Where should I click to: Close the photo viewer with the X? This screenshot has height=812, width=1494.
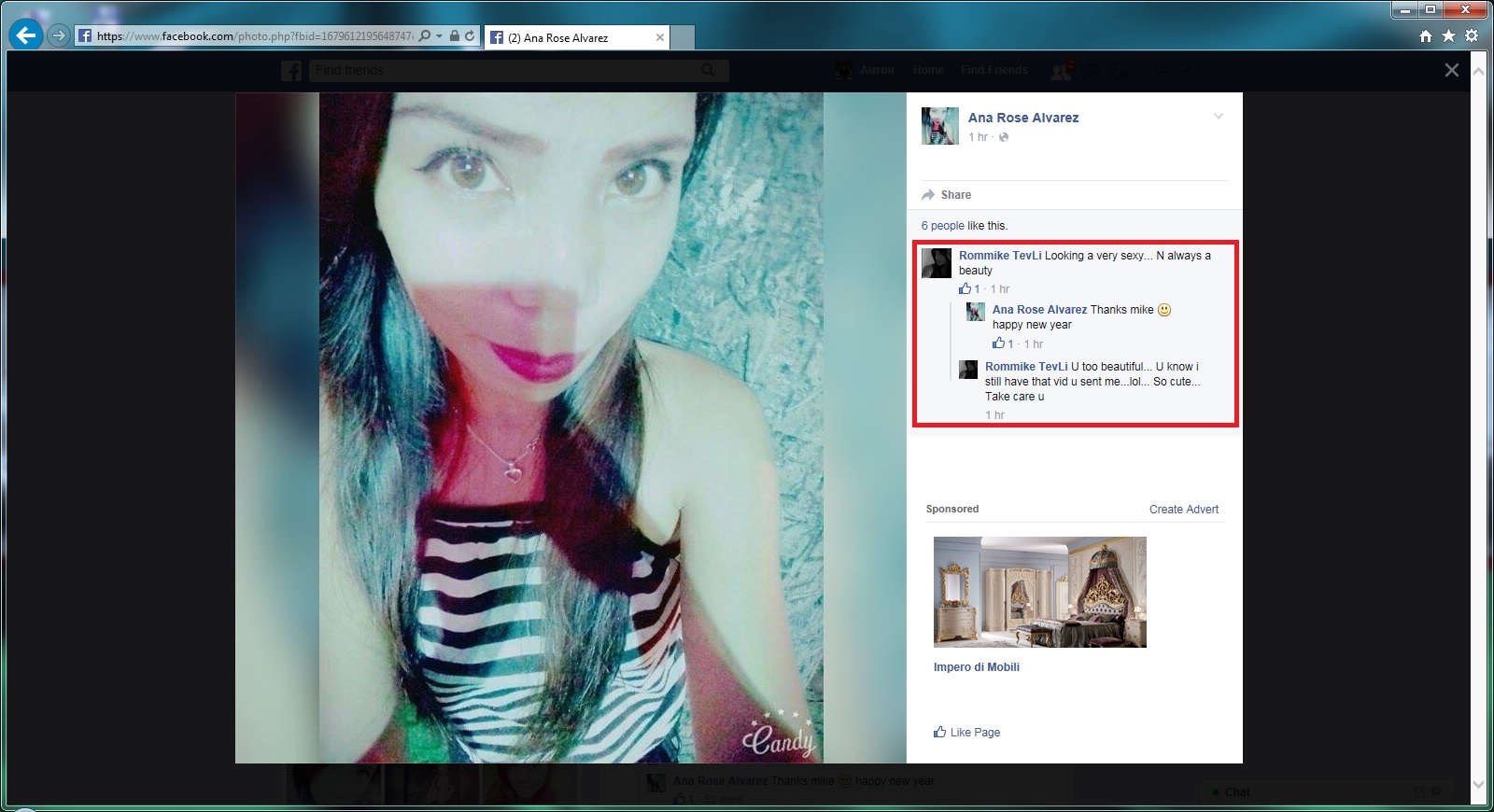[1451, 70]
